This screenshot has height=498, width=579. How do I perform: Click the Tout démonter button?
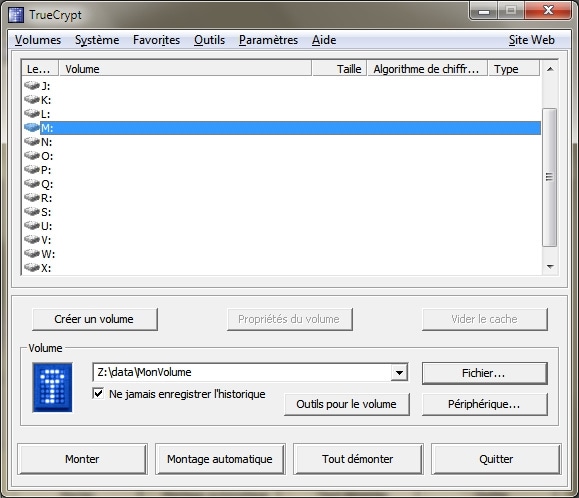pyautogui.click(x=358, y=459)
